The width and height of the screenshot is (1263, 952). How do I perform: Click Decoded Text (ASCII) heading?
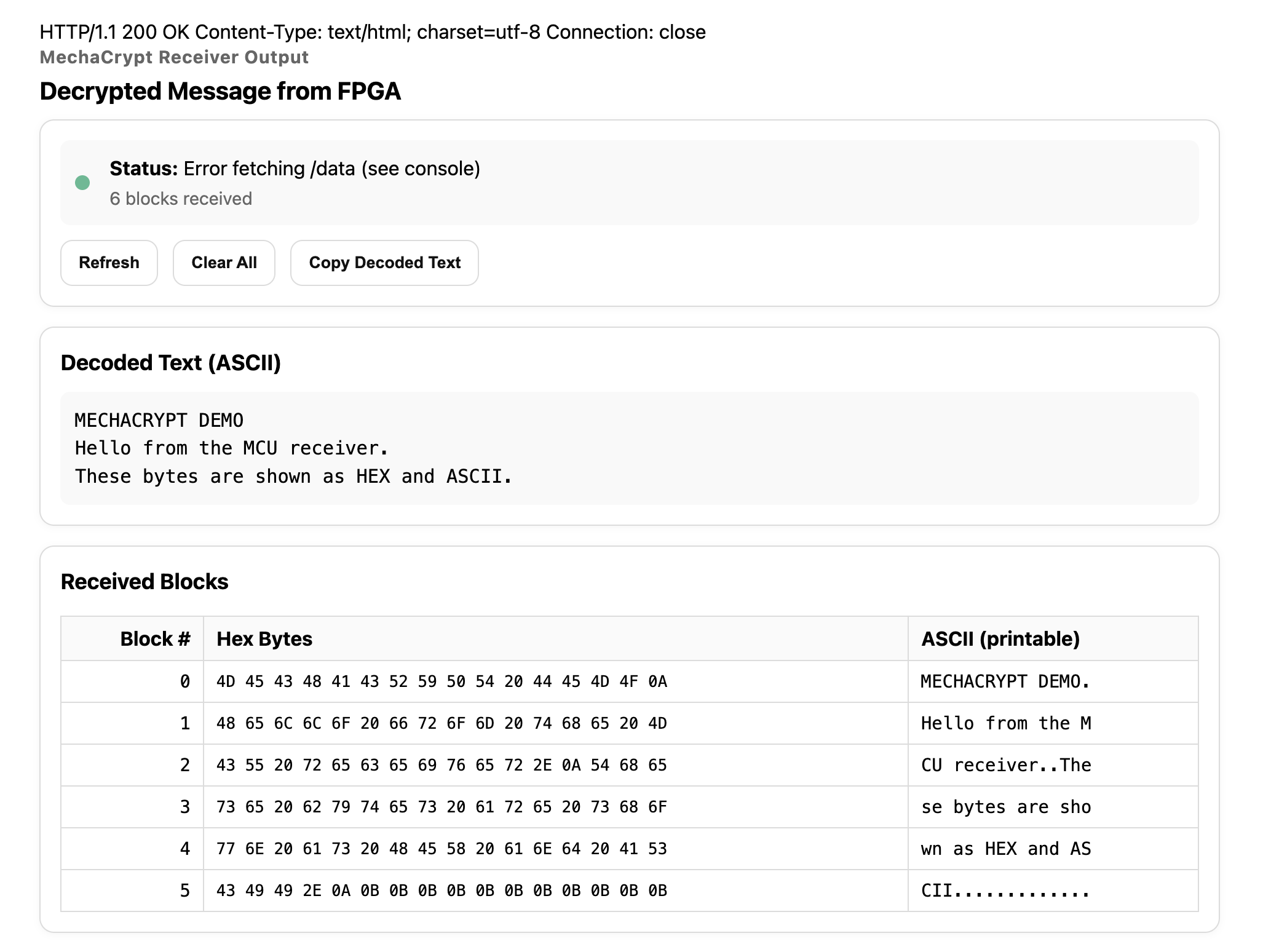click(171, 363)
